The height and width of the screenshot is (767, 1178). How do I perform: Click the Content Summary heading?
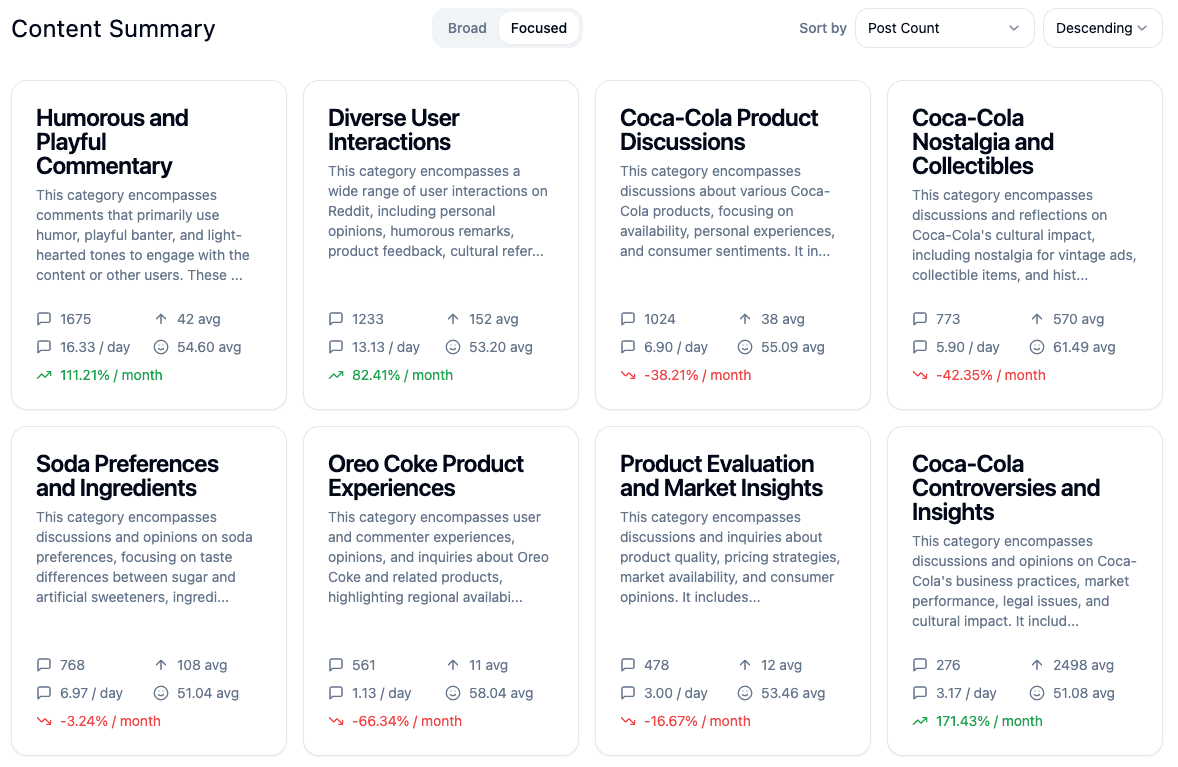click(113, 29)
